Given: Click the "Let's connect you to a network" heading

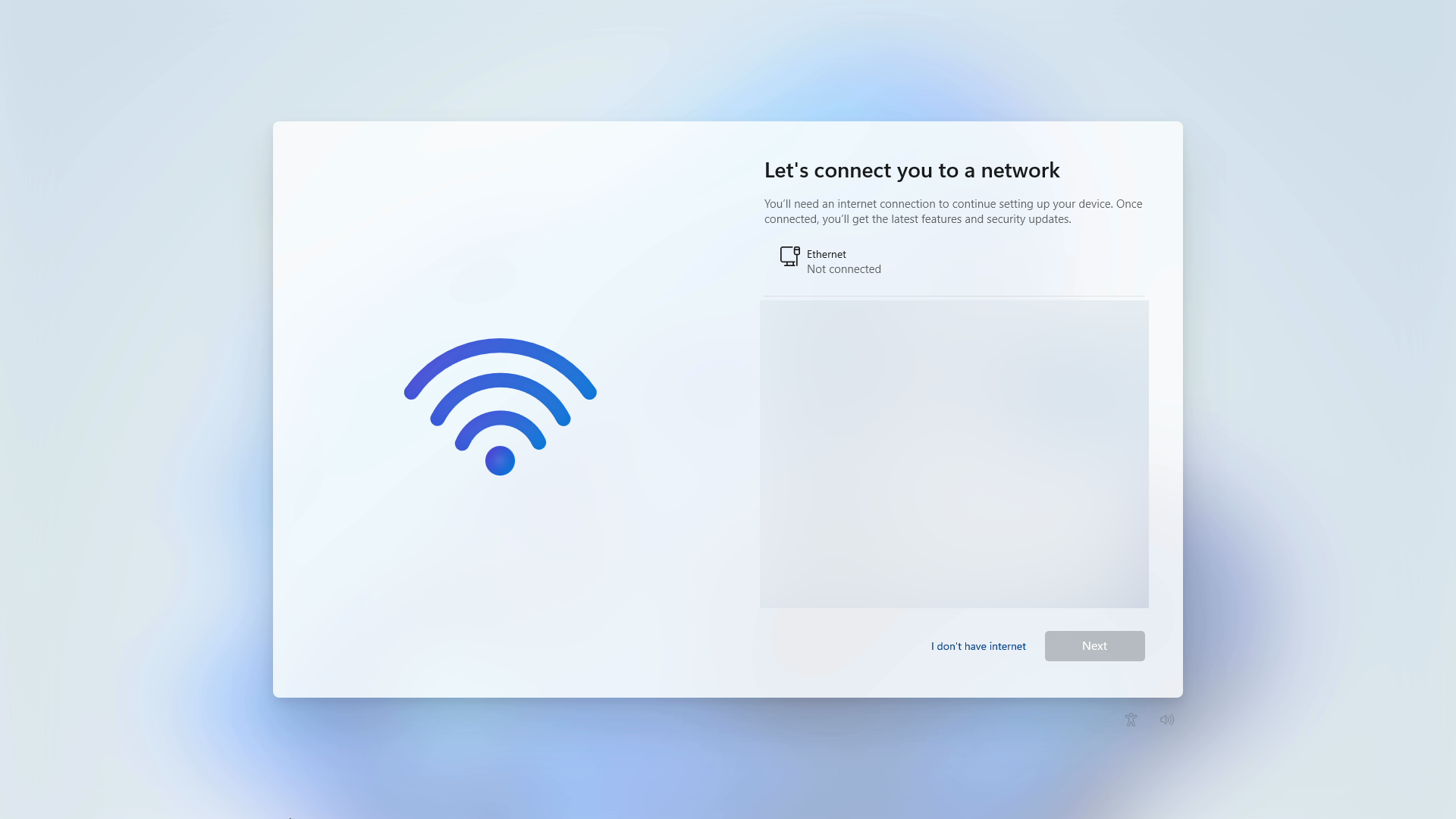Looking at the screenshot, I should tap(912, 170).
